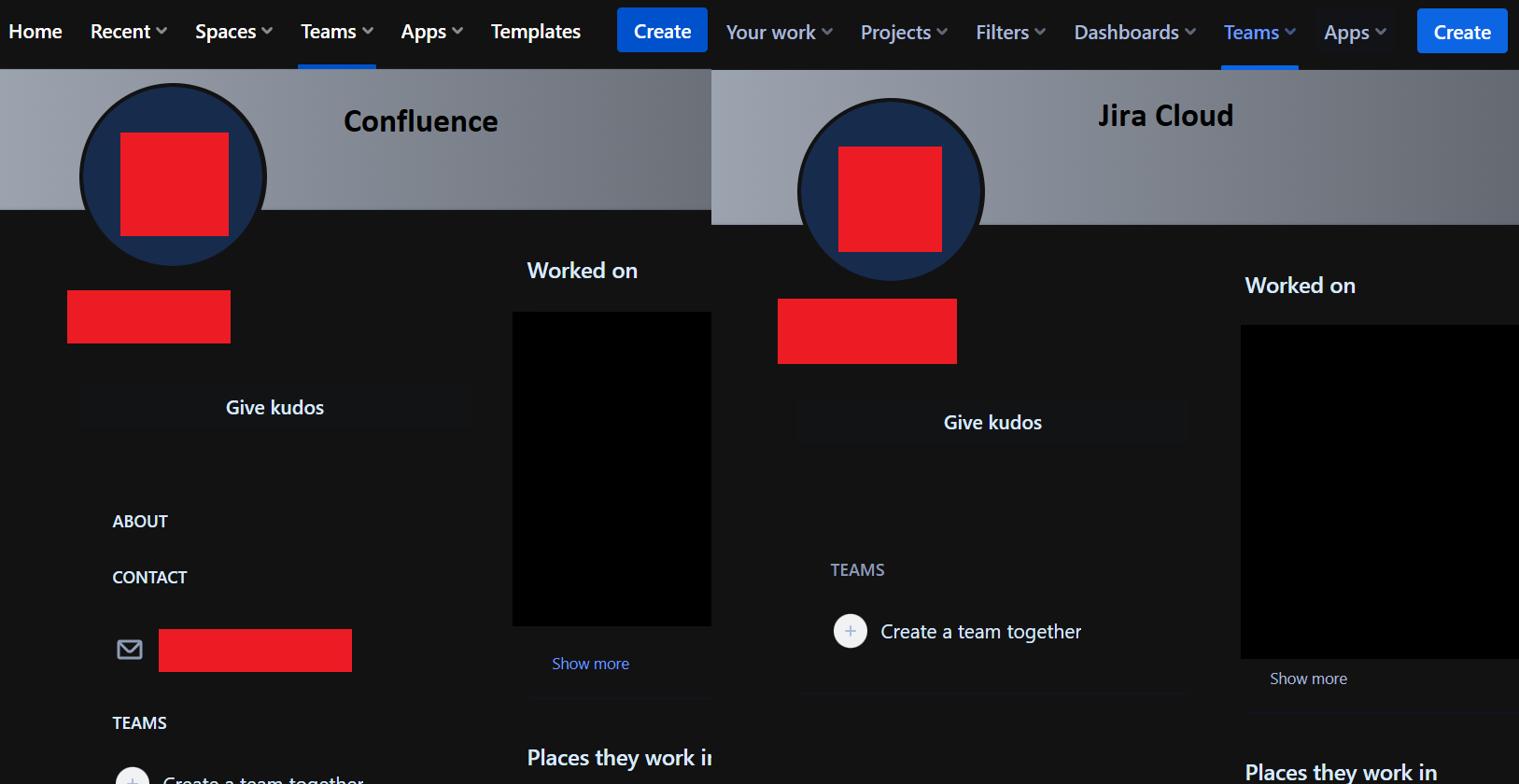Click the redacted email address link in Contact
This screenshot has width=1519, height=784.
click(x=255, y=651)
